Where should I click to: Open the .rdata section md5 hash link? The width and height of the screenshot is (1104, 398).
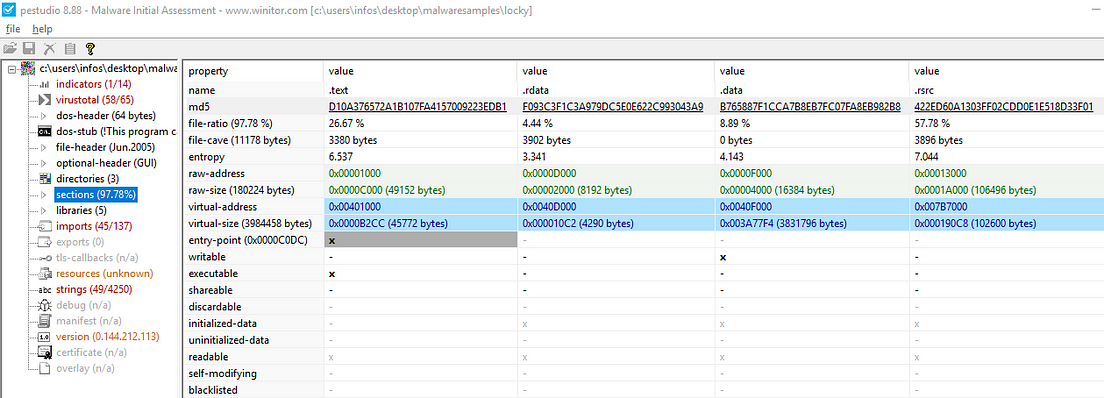(x=613, y=106)
